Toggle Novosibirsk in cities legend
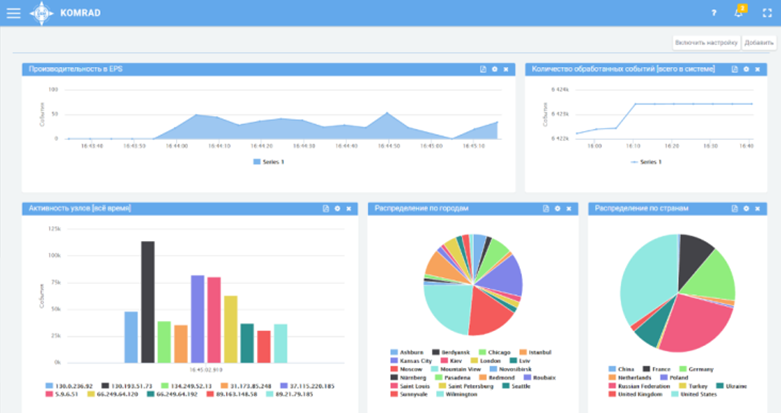This screenshot has width=781, height=413. (511, 369)
